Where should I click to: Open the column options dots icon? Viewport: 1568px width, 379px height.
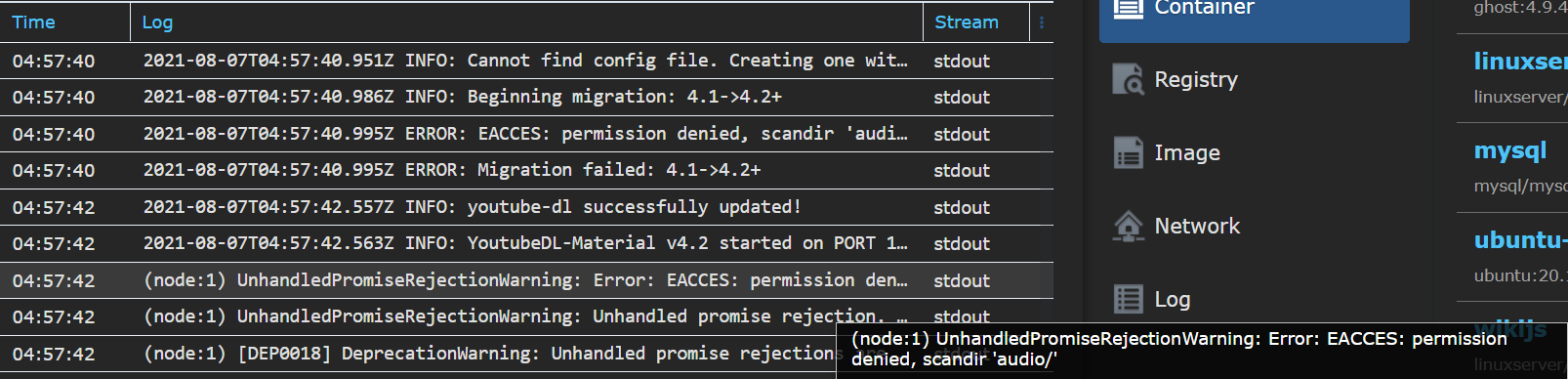[1042, 22]
